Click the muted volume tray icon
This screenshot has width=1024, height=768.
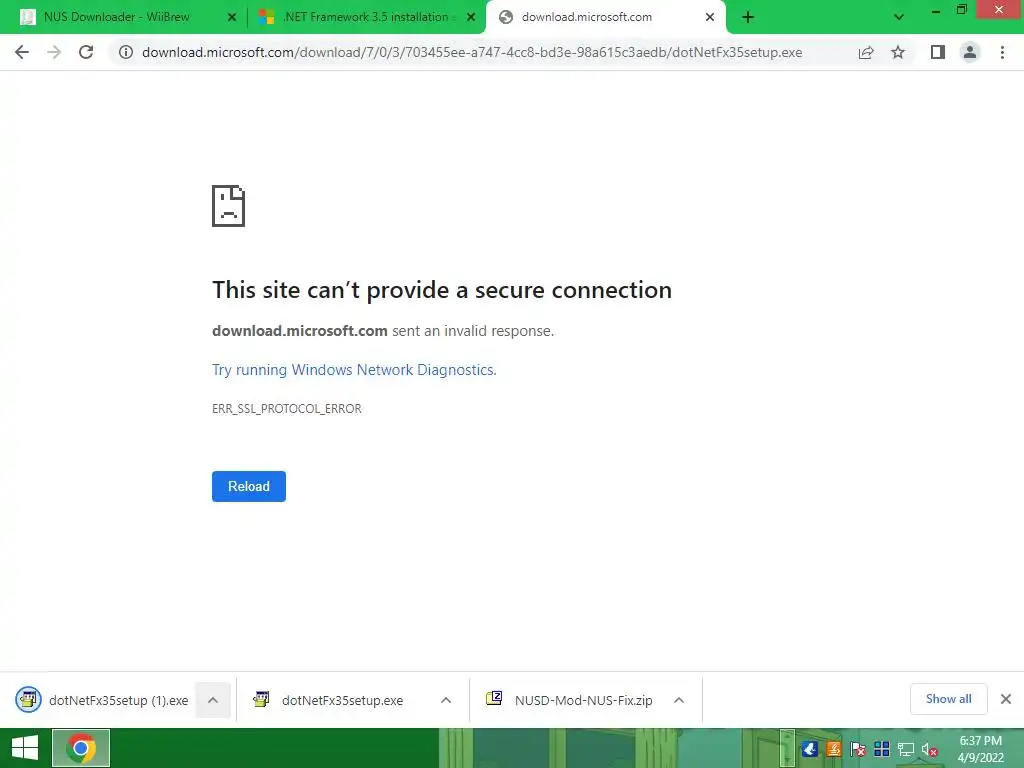[x=930, y=750]
